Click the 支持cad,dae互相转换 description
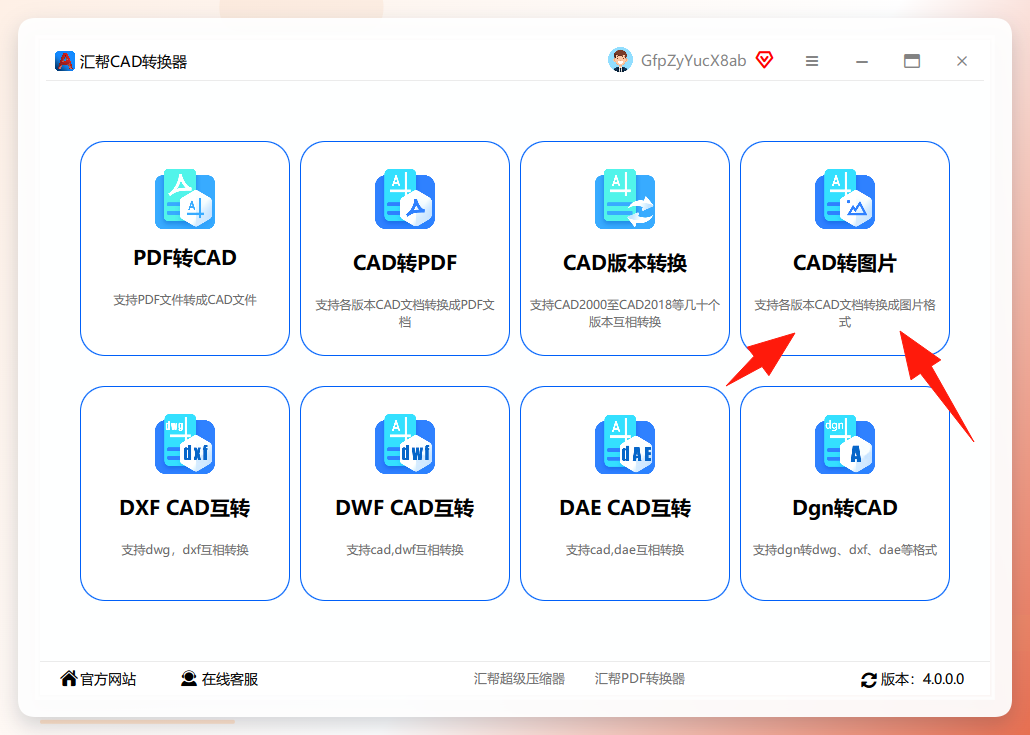The height and width of the screenshot is (735, 1030). [x=625, y=550]
